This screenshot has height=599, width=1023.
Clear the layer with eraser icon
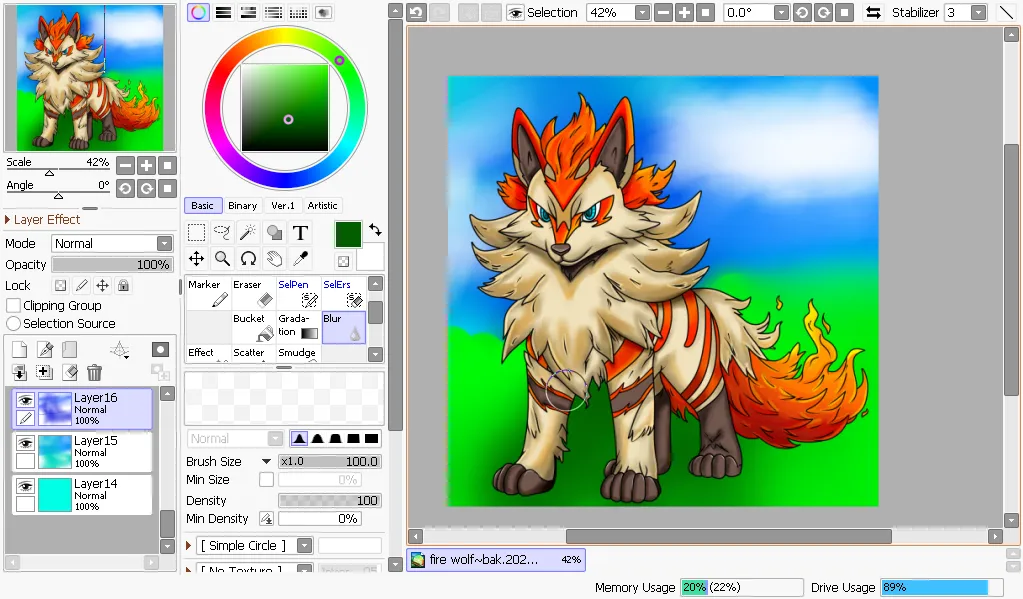pos(70,373)
